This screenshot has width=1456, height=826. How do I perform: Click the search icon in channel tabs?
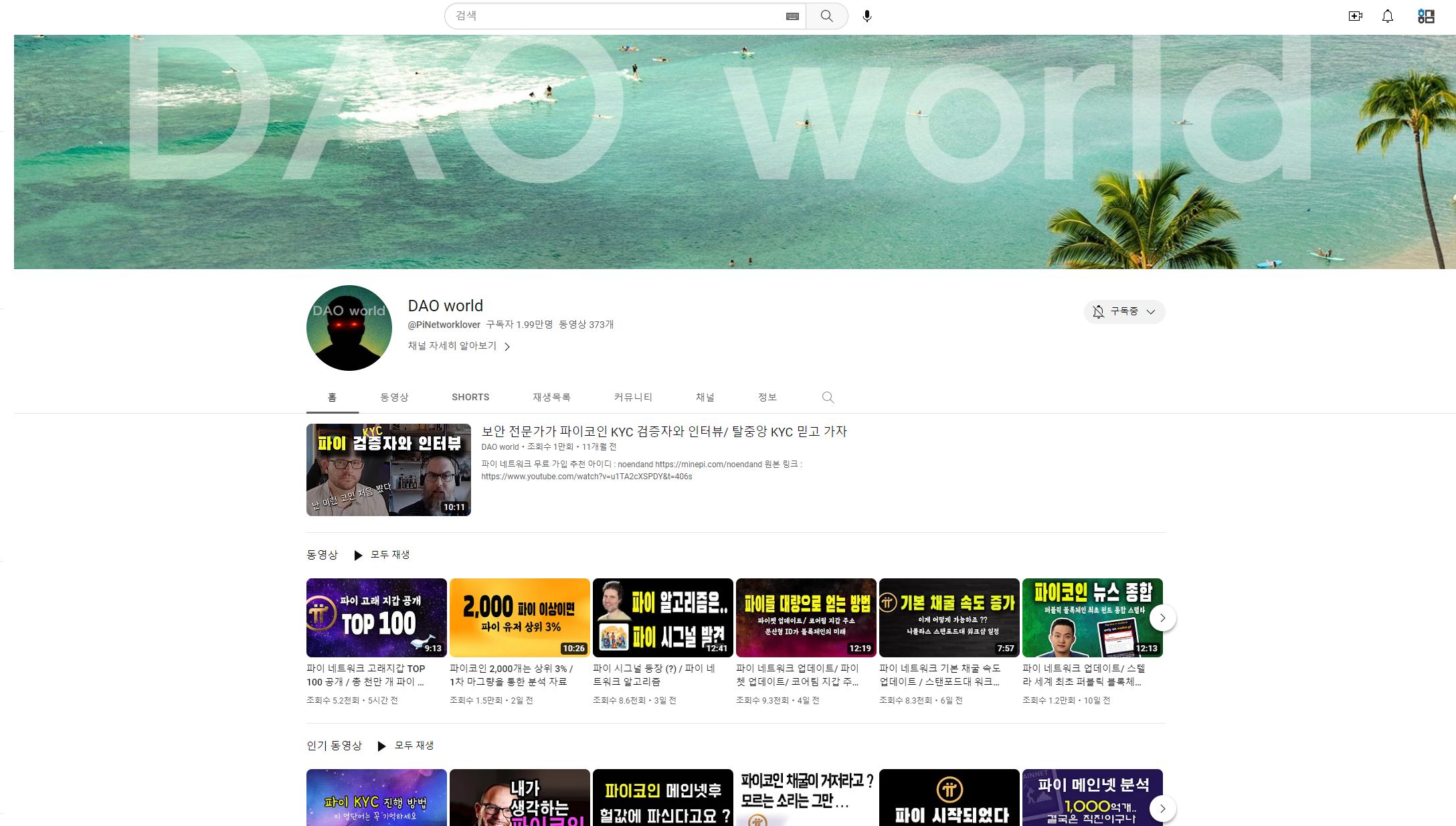coord(828,397)
